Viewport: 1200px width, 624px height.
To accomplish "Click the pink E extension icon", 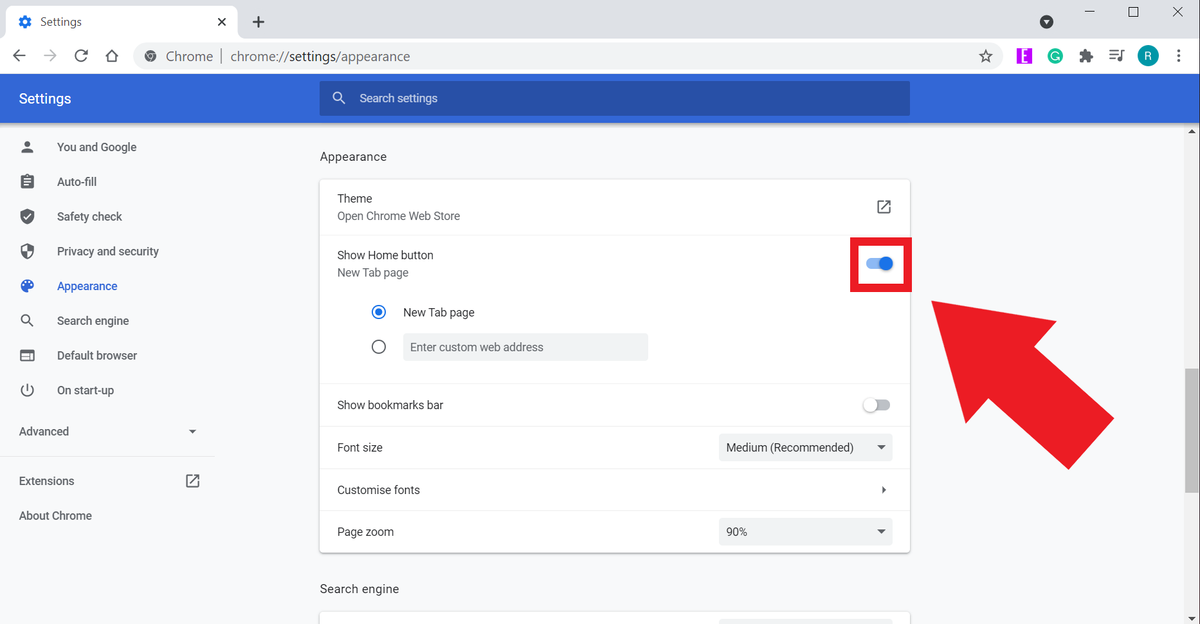I will point(1024,56).
